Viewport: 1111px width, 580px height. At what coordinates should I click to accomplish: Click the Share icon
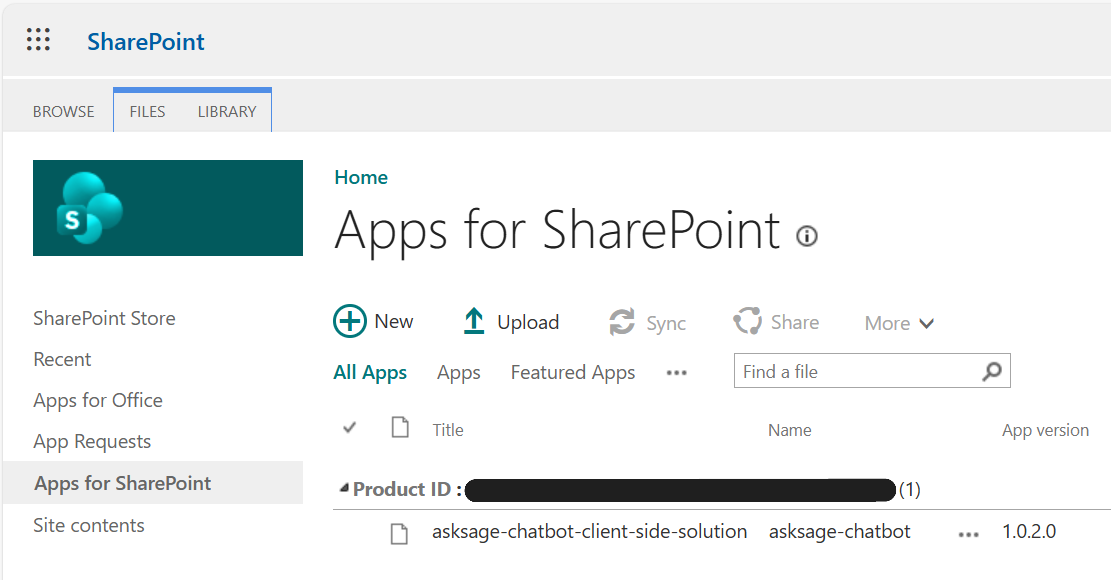click(x=748, y=322)
